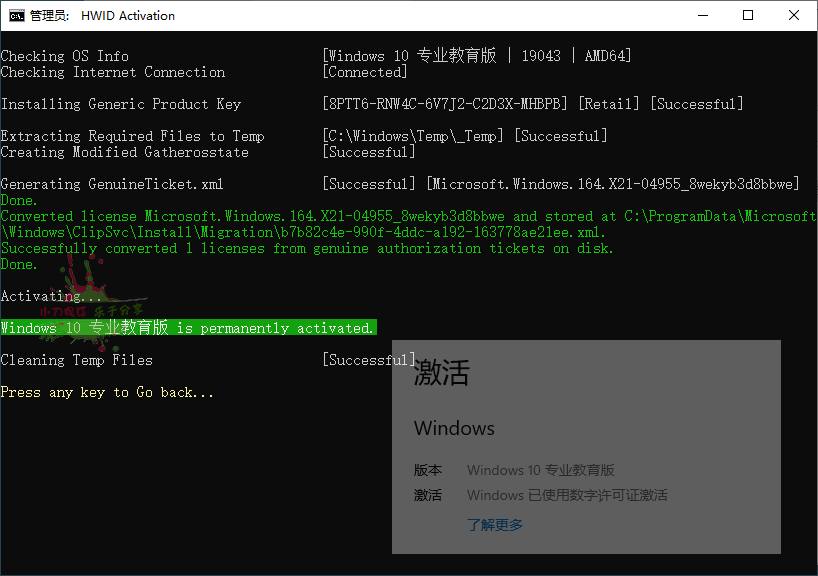818x576 pixels.
Task: Click the Checking OS Info result text
Action: click(x=477, y=55)
